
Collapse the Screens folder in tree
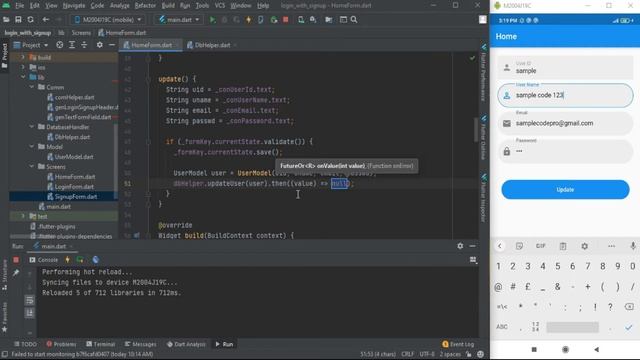(x=31, y=167)
